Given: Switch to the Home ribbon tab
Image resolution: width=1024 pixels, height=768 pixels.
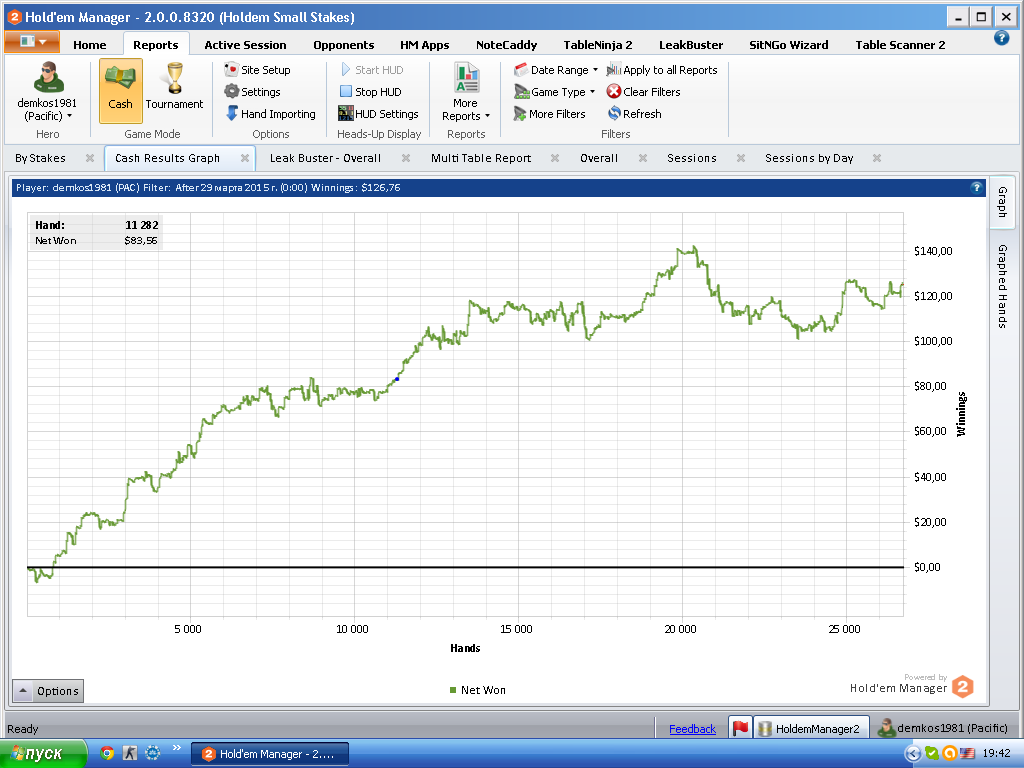Looking at the screenshot, I should click(x=89, y=45).
